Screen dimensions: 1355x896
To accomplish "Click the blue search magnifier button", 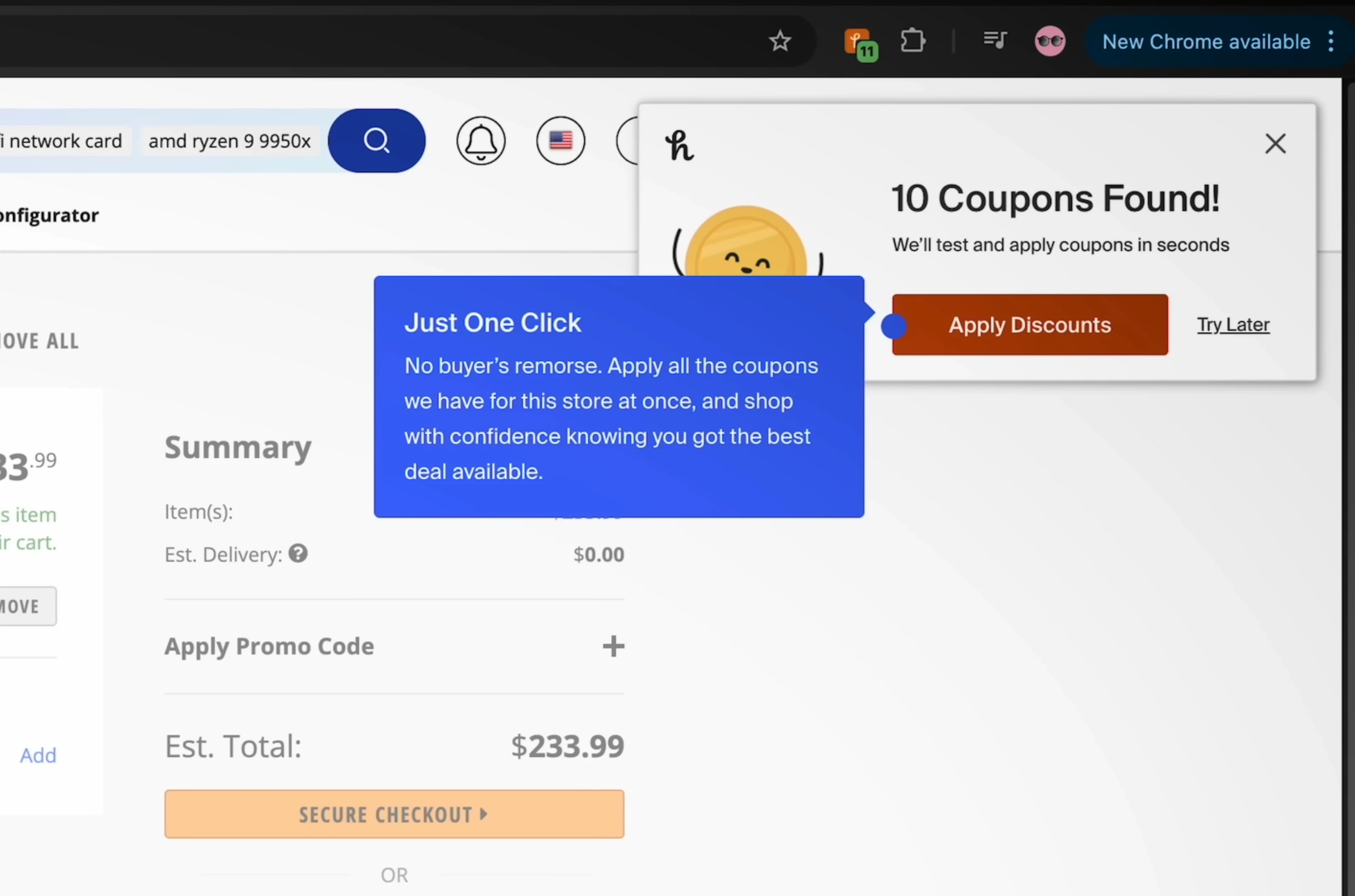I will [x=377, y=141].
